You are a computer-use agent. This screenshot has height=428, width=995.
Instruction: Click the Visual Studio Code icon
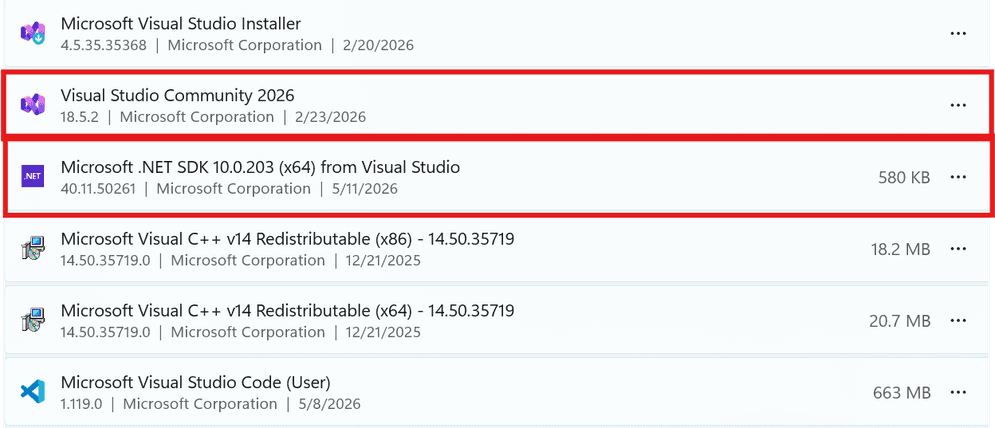(x=32, y=391)
